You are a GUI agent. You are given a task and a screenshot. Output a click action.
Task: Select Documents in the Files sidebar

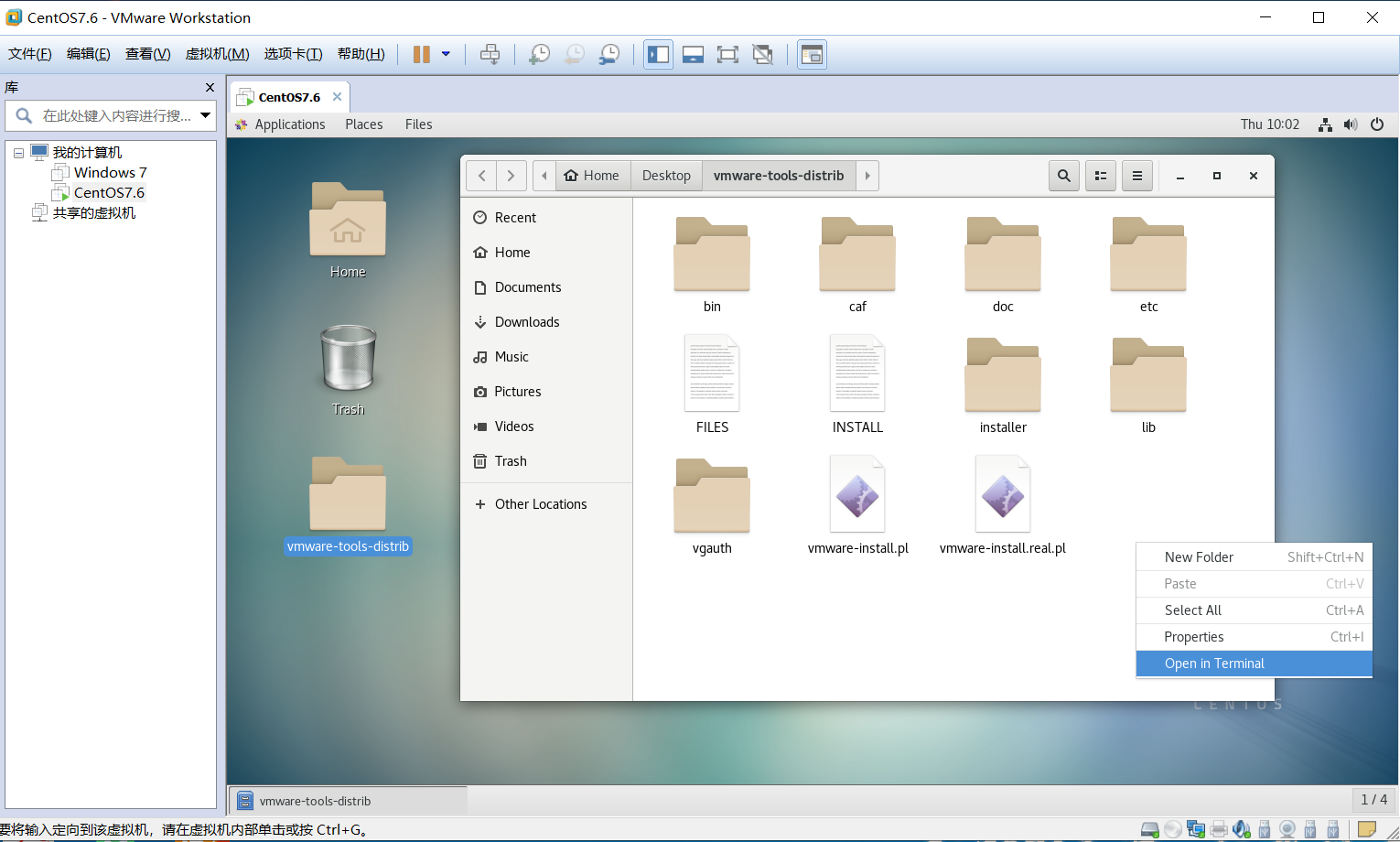pyautogui.click(x=545, y=287)
